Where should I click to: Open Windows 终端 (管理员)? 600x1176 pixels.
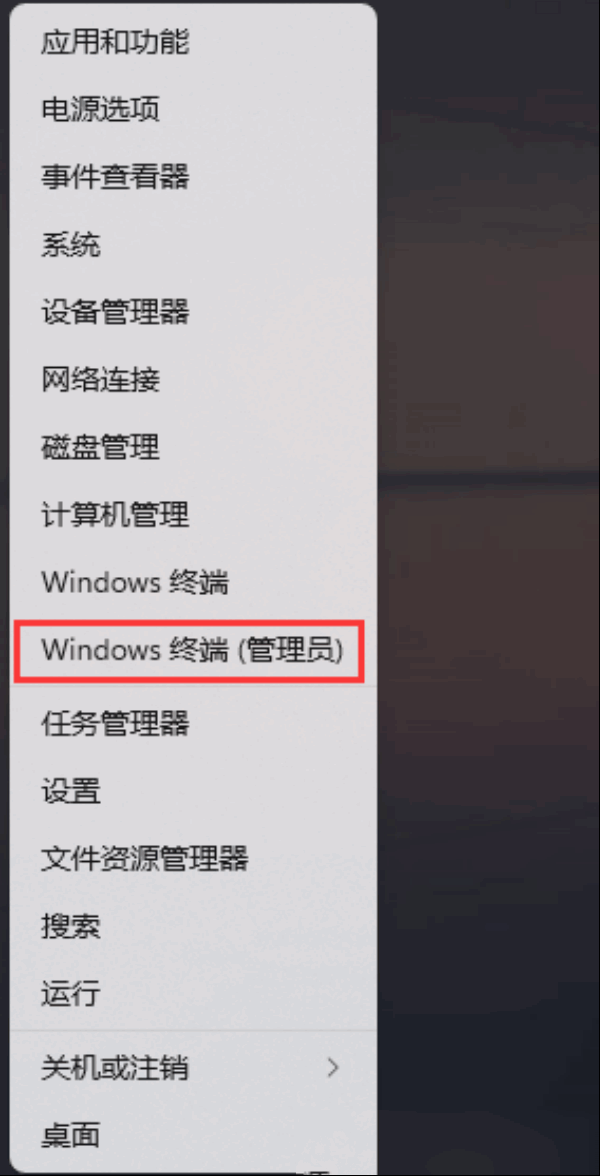tap(190, 650)
